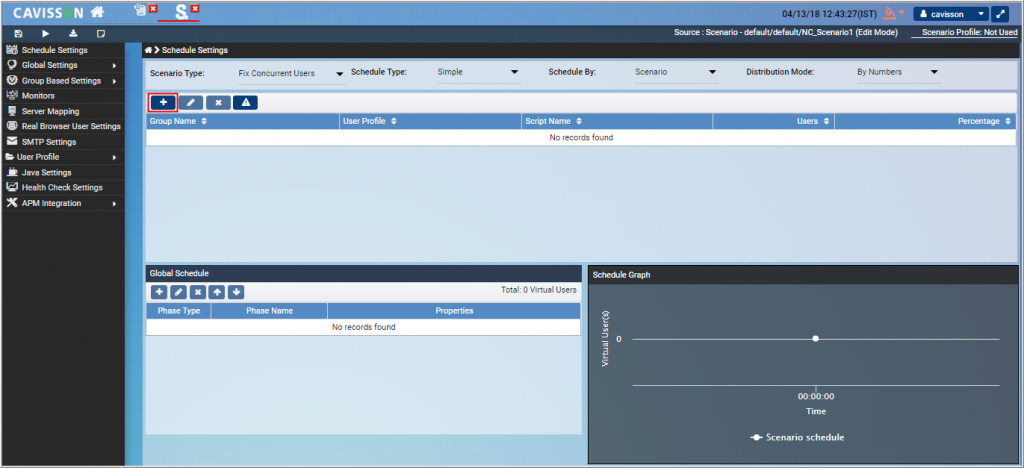This screenshot has width=1024, height=468.
Task: Open the theme color paint bucket picker
Action: (890, 14)
